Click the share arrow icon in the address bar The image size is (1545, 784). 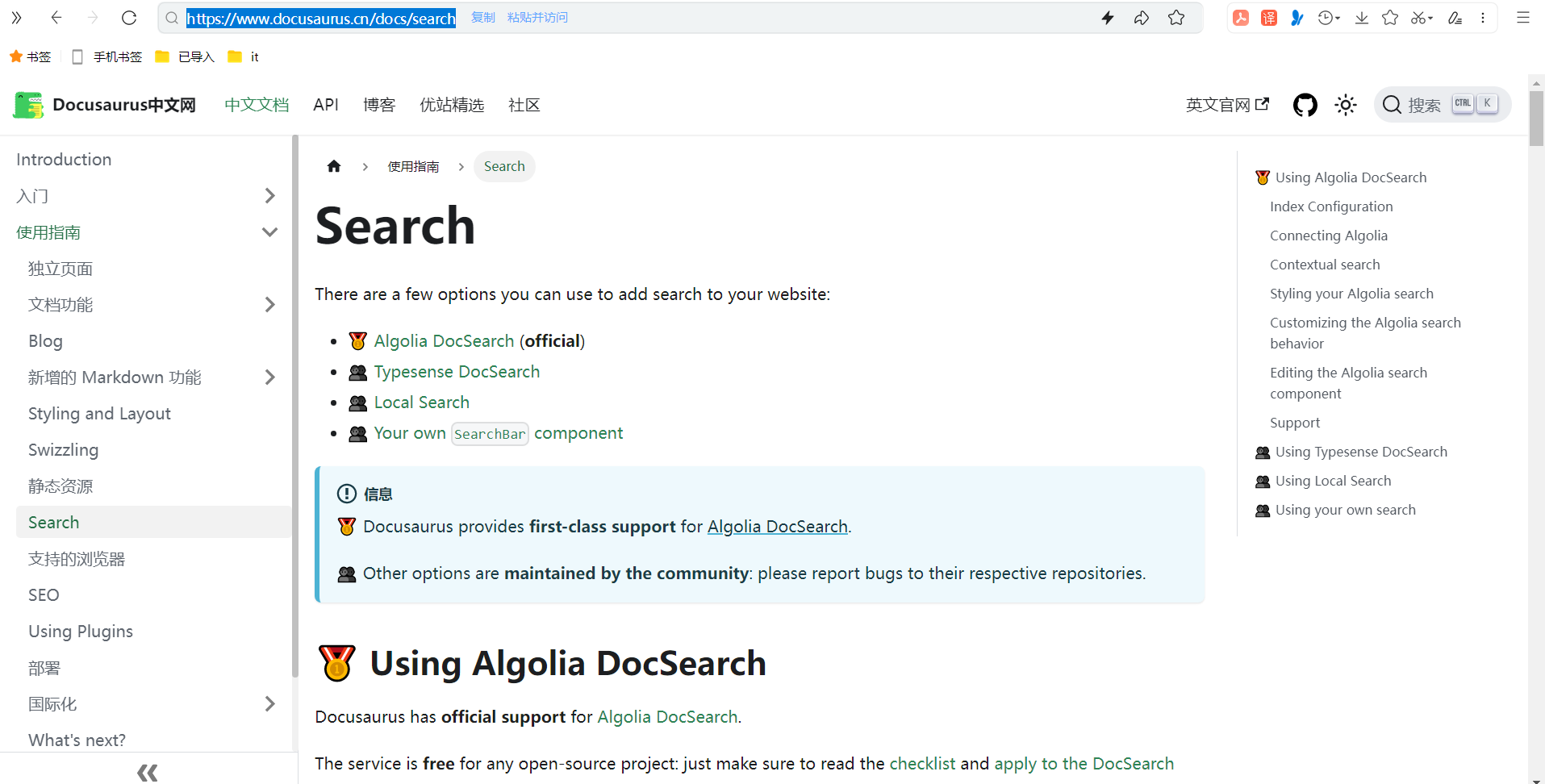pos(1142,18)
